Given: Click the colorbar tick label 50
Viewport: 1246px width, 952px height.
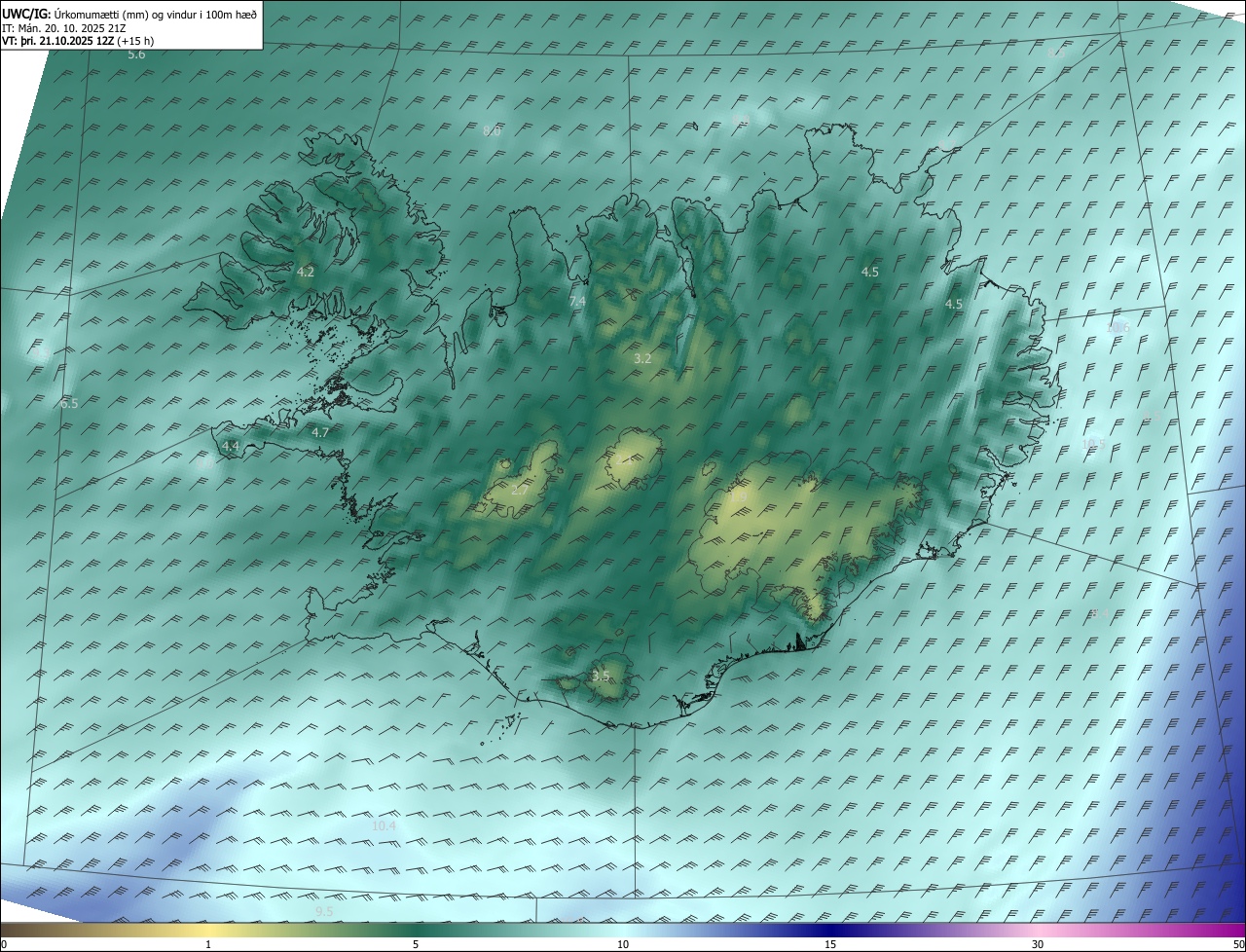Looking at the screenshot, I should pyautogui.click(x=1238, y=944).
